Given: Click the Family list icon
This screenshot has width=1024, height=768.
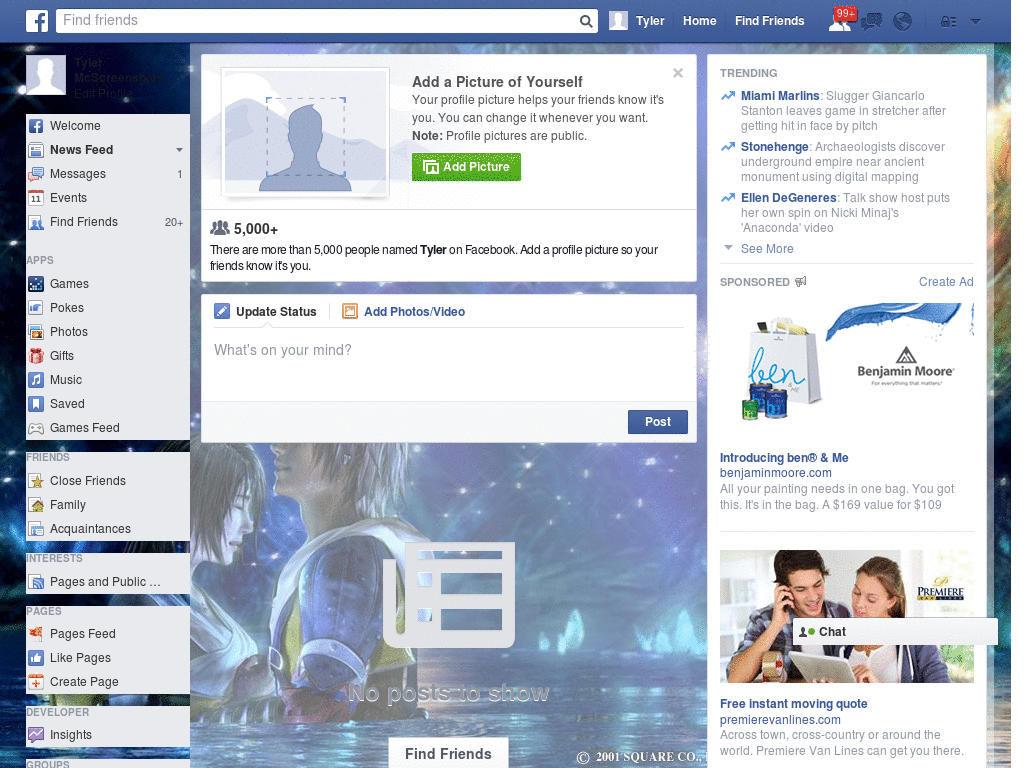Looking at the screenshot, I should point(36,505).
